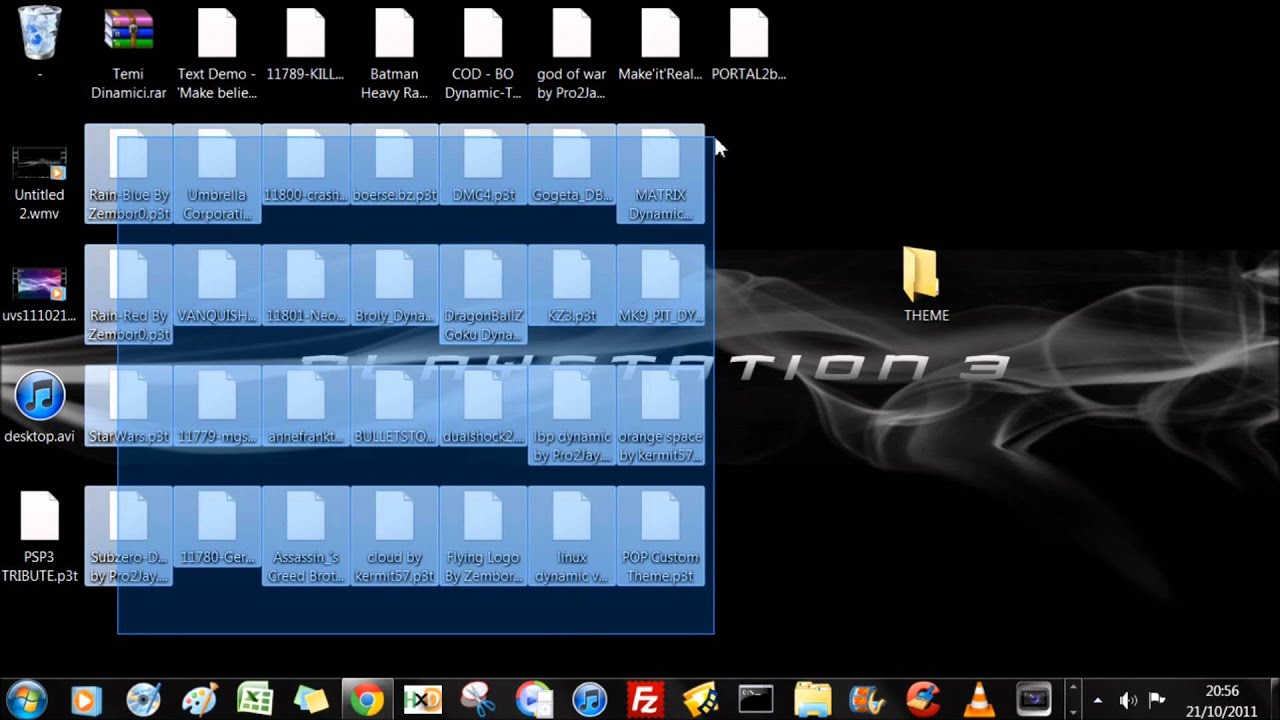1280x720 pixels.
Task: Select the Untitled 2.wmv video file
Action: pos(39,184)
